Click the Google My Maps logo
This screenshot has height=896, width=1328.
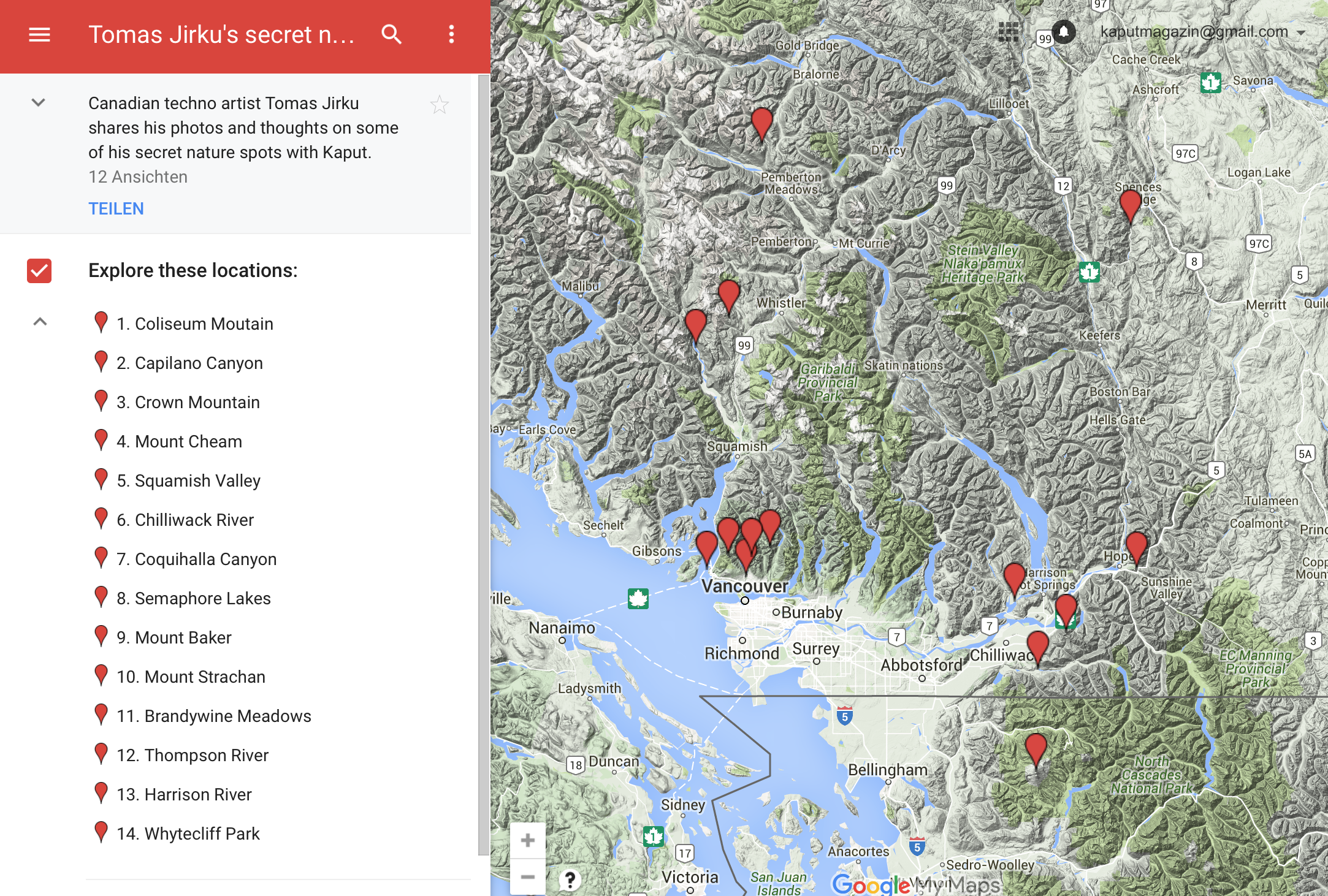point(916,884)
